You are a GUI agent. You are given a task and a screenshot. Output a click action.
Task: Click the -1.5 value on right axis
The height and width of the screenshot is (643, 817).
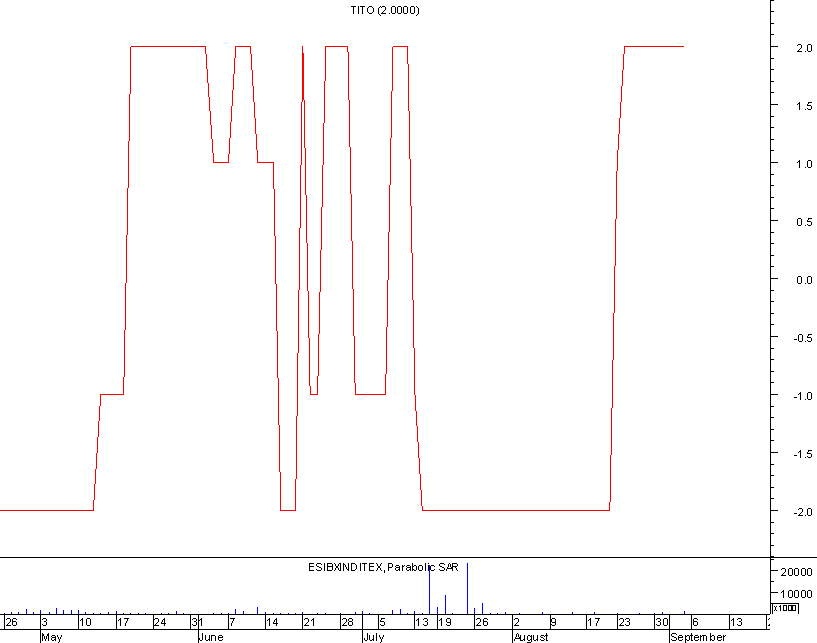(x=802, y=454)
